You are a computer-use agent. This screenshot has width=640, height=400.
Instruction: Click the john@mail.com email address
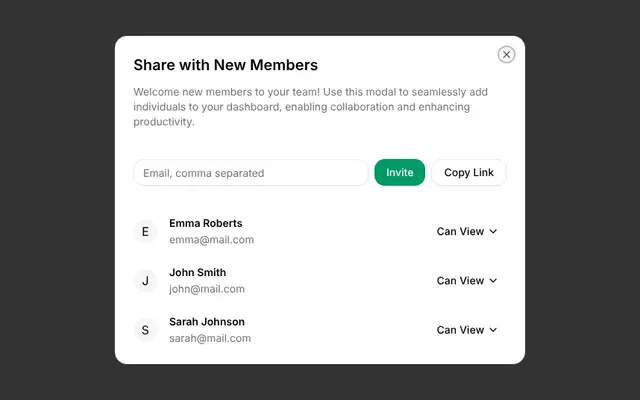tap(207, 289)
